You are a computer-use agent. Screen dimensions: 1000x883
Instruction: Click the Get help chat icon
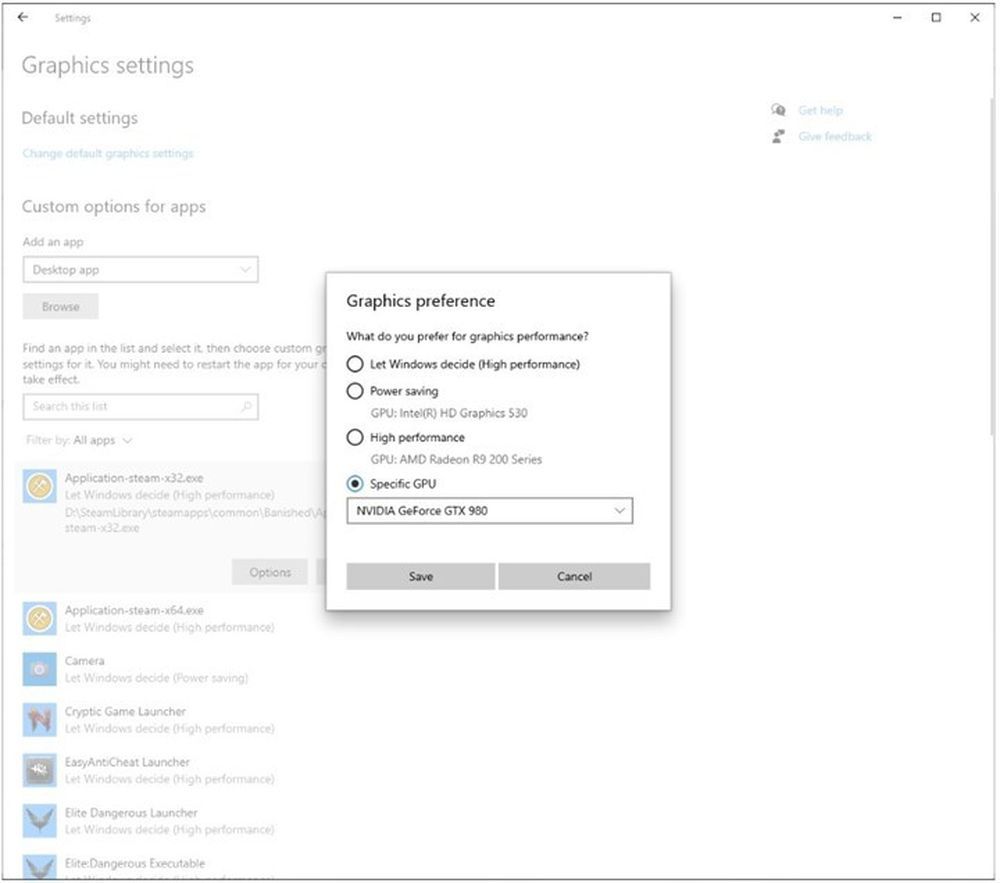pos(778,110)
